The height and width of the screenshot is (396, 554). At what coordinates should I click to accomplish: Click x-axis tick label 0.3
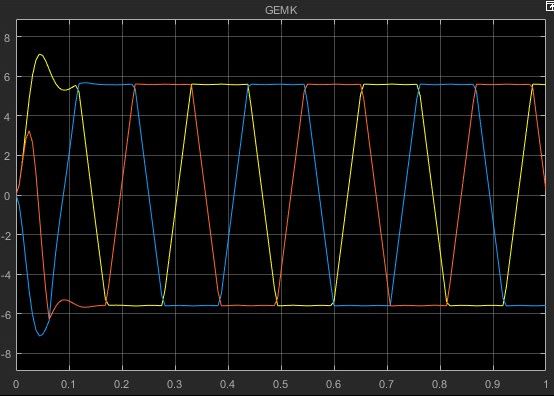pyautogui.click(x=175, y=384)
